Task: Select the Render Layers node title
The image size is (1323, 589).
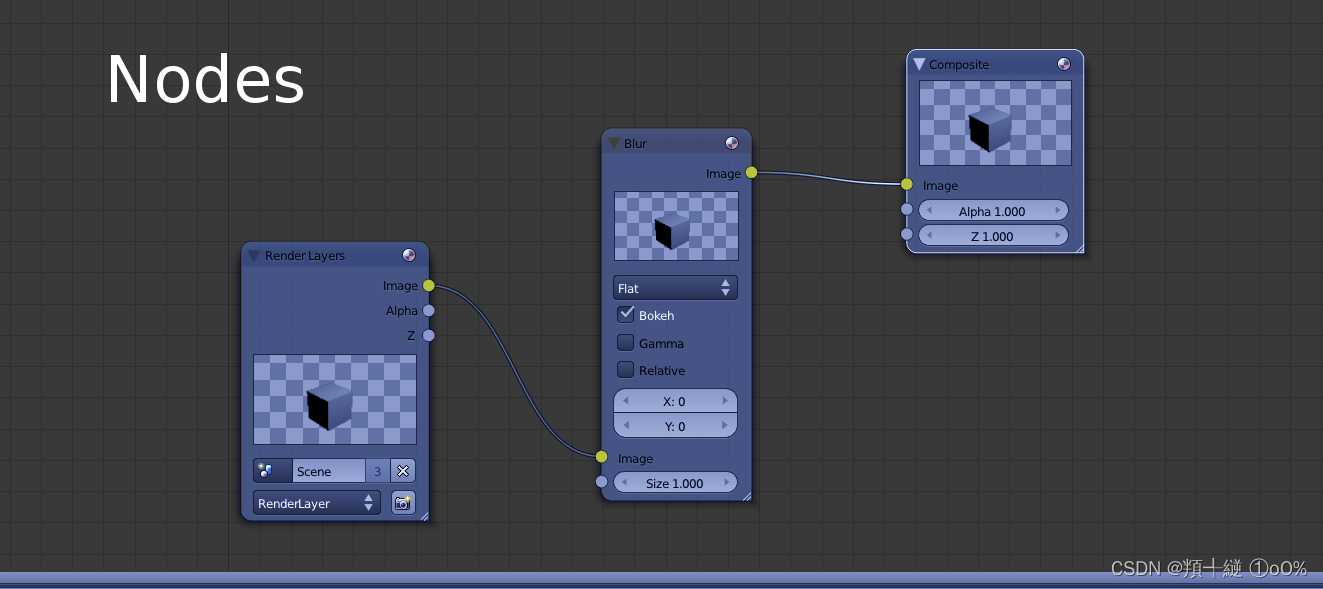Action: [305, 256]
